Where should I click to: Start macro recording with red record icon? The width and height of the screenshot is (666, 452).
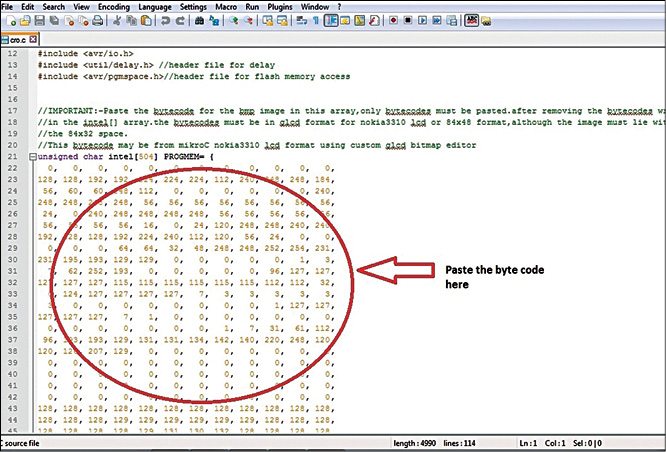(395, 20)
